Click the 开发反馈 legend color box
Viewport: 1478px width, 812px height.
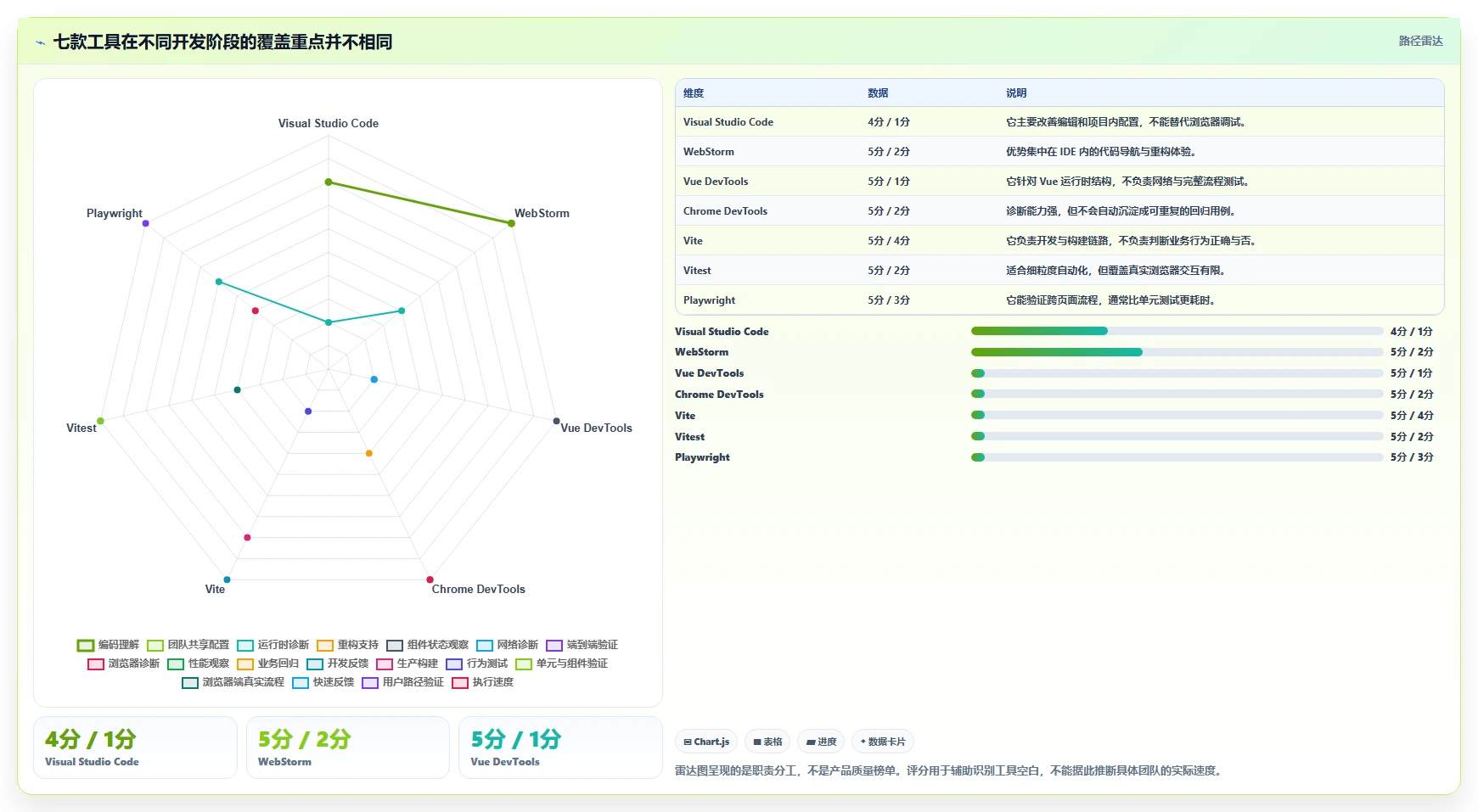point(315,664)
